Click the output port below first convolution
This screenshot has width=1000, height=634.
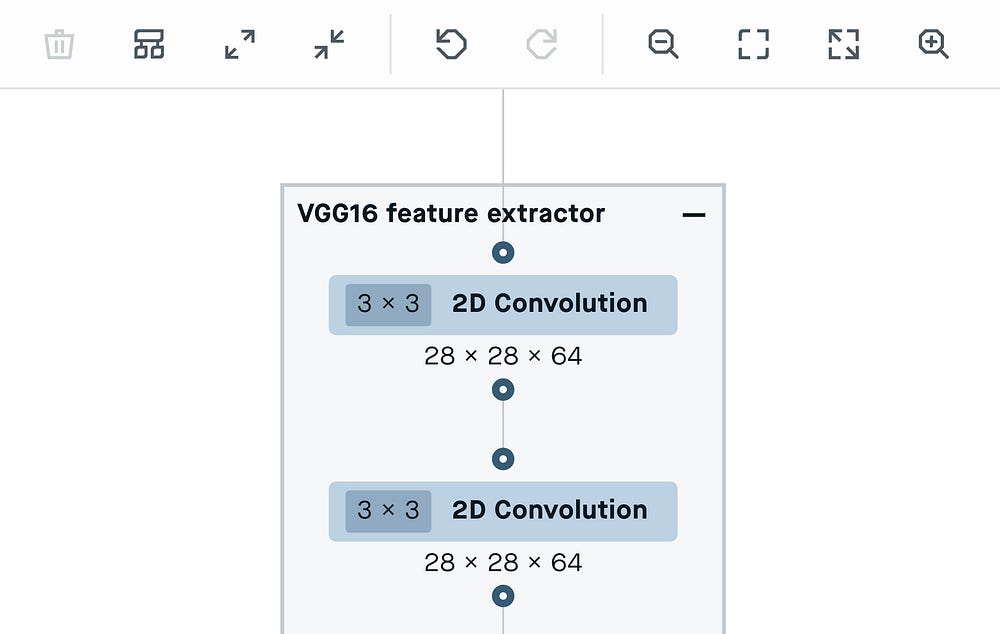[x=503, y=390]
